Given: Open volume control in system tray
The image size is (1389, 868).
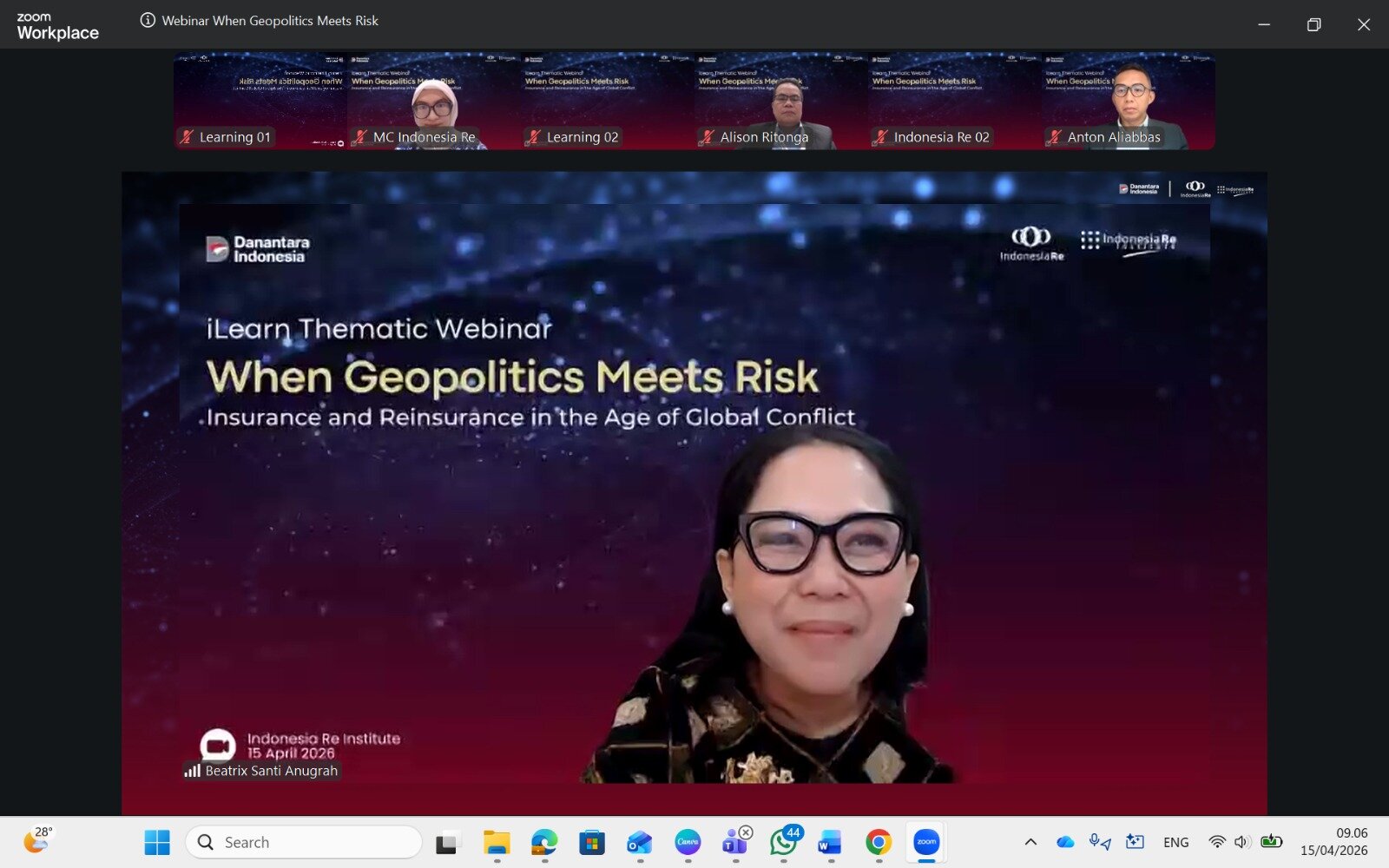Looking at the screenshot, I should click(x=1242, y=842).
